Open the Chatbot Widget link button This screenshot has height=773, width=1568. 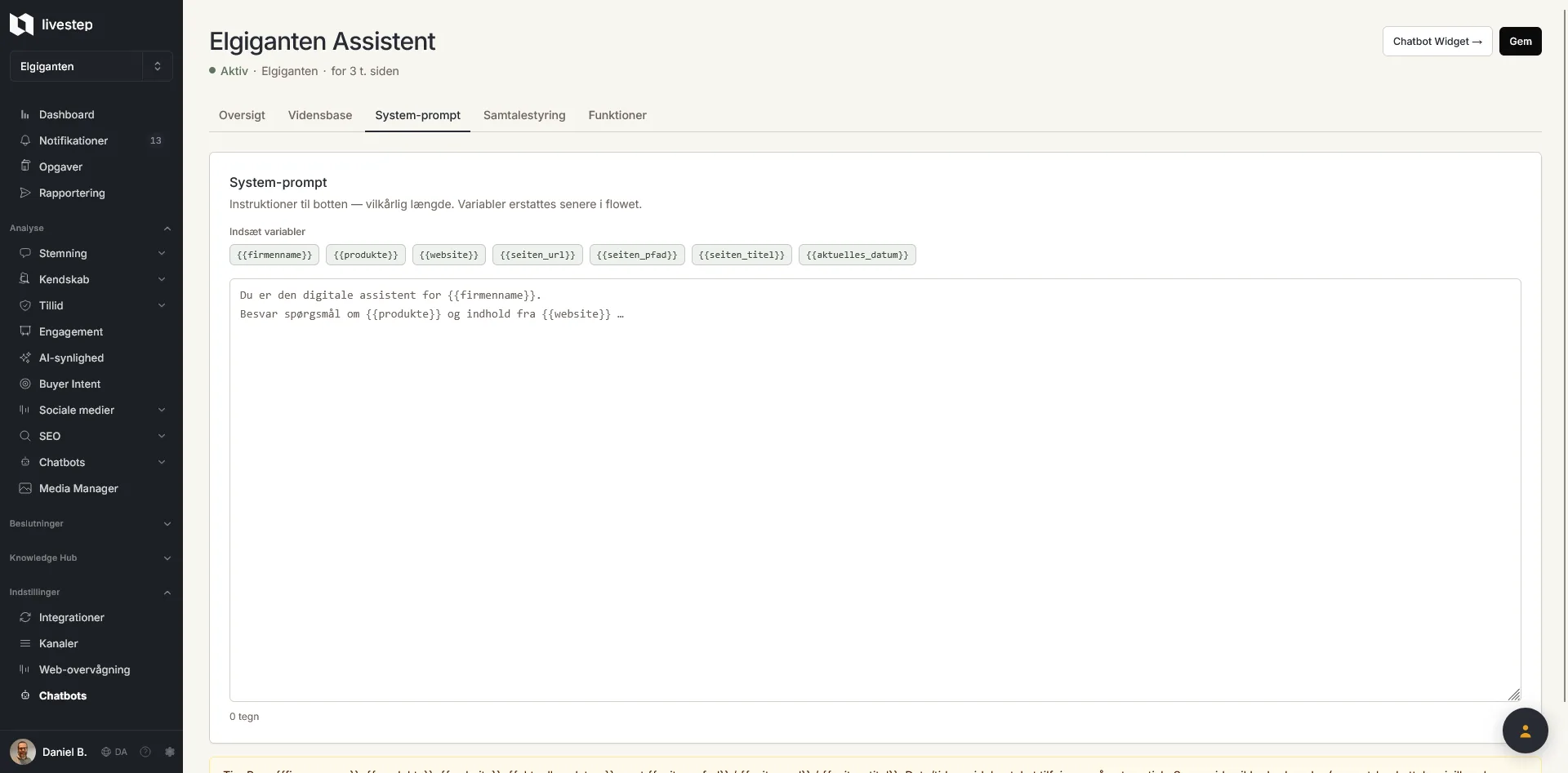coord(1437,42)
